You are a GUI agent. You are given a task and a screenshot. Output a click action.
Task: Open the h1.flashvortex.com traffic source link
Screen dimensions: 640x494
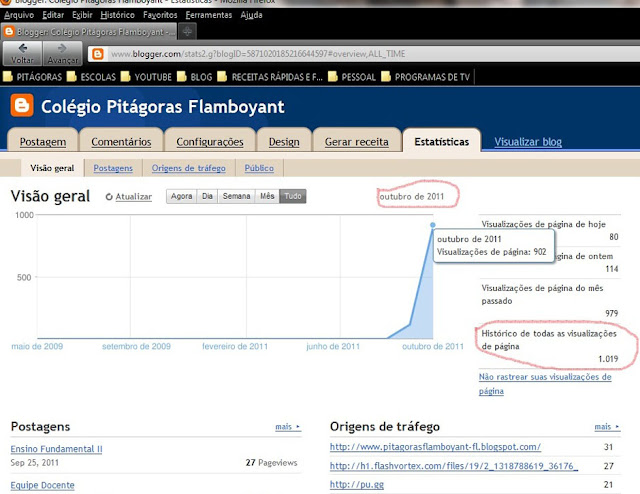click(x=453, y=466)
